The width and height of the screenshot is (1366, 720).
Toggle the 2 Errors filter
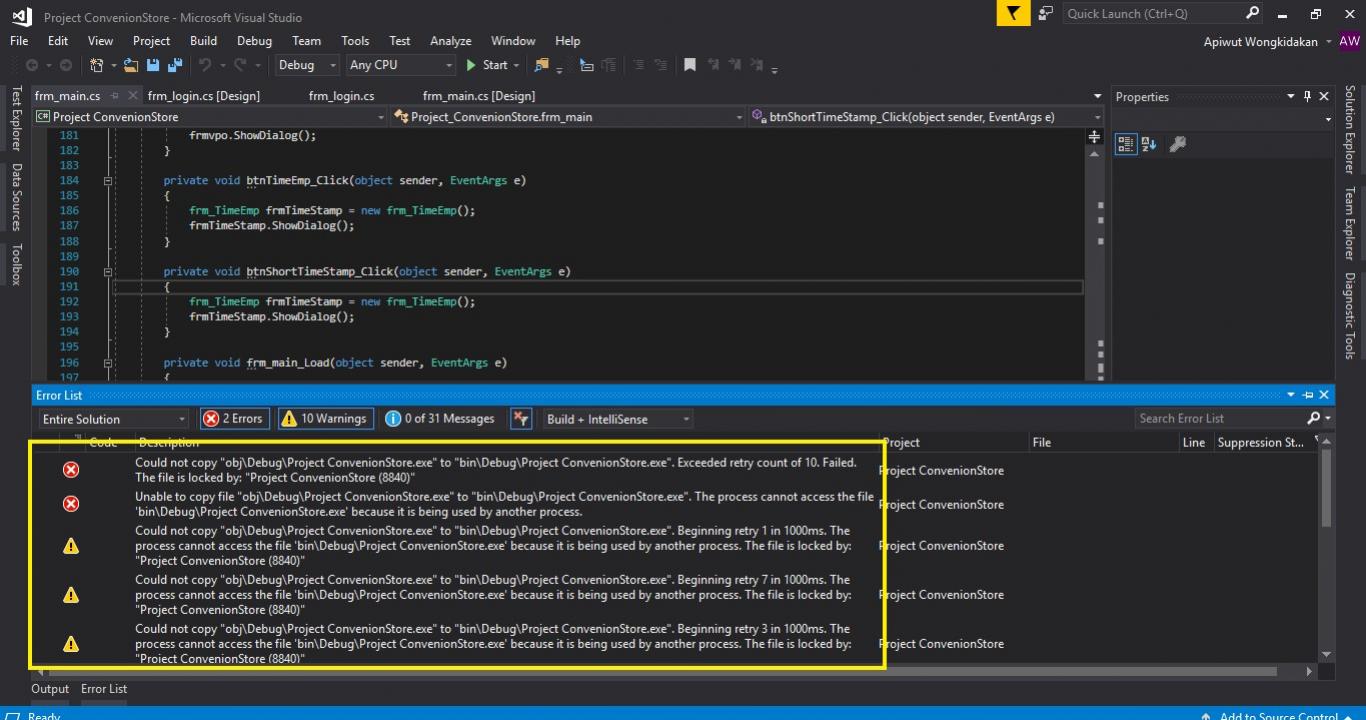(234, 419)
